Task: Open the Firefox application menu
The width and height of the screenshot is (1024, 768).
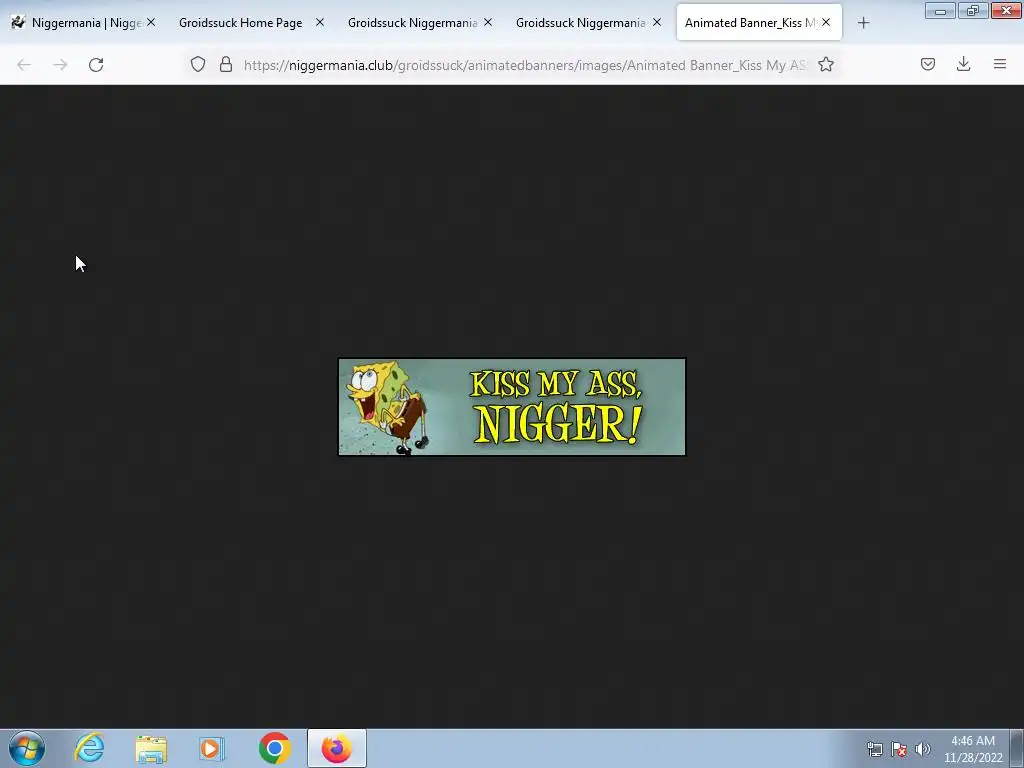Action: 1000,64
